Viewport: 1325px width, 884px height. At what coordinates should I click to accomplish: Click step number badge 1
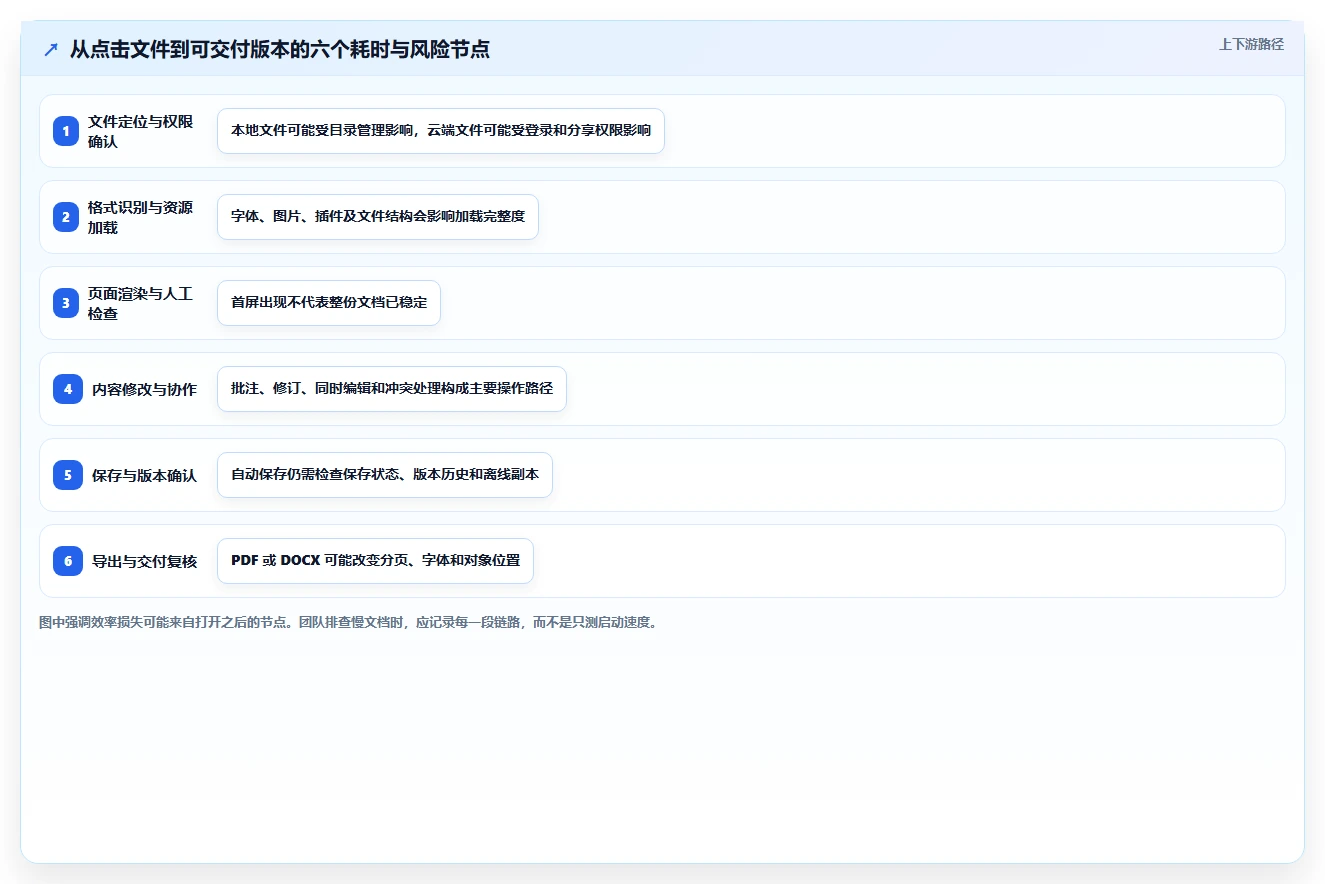pos(66,131)
